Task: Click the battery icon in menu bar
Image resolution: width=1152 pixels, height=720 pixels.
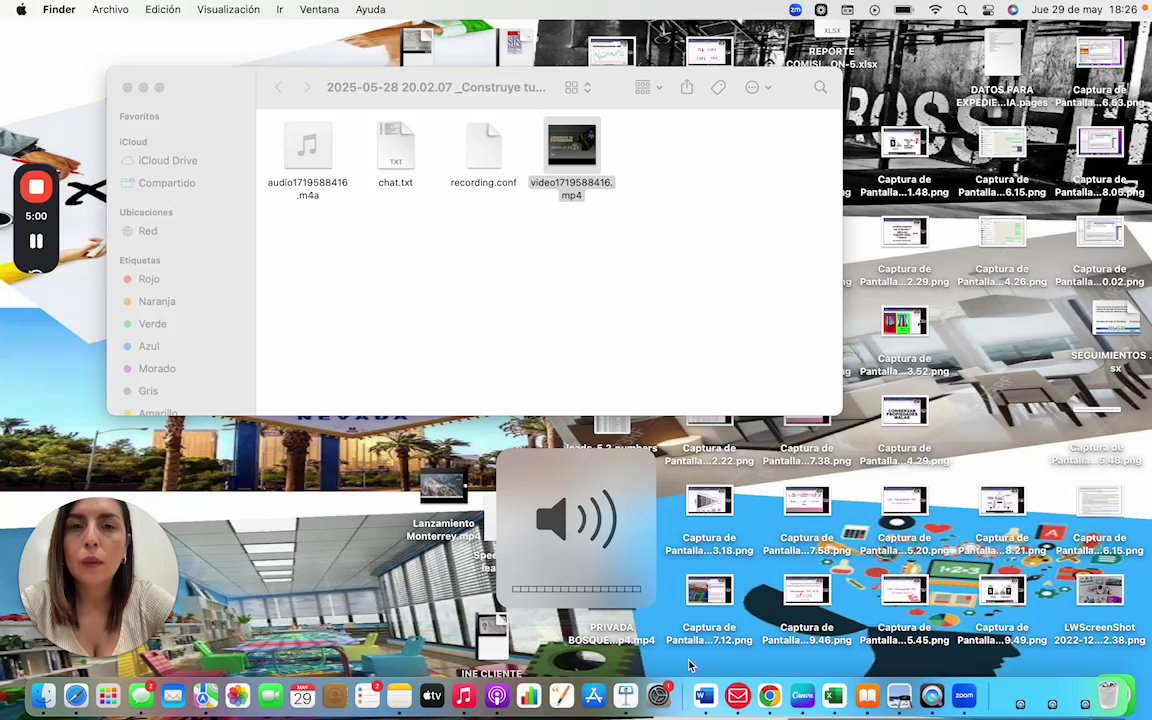Action: tap(904, 10)
